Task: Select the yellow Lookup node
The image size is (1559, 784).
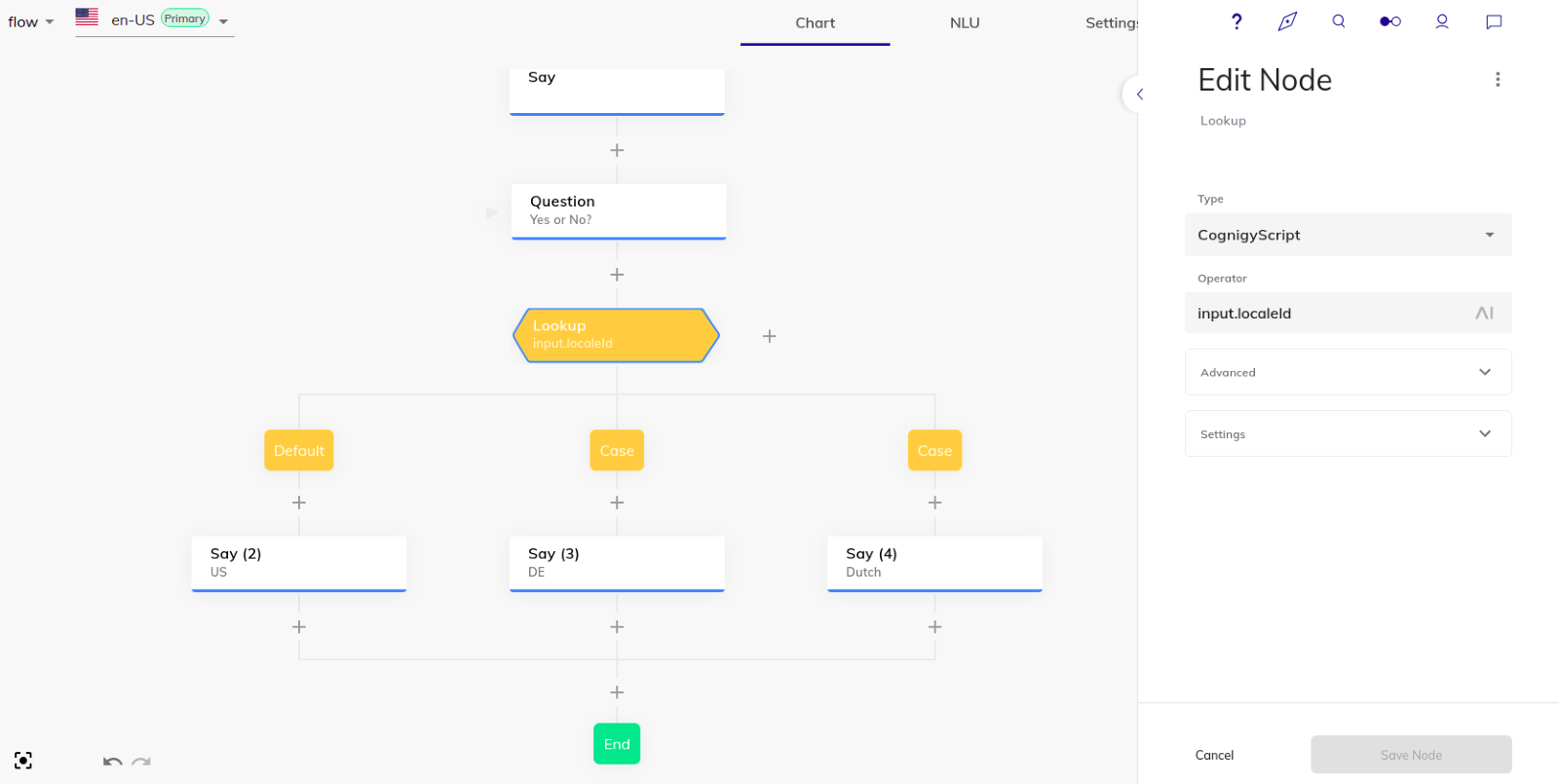Action: pyautogui.click(x=616, y=336)
